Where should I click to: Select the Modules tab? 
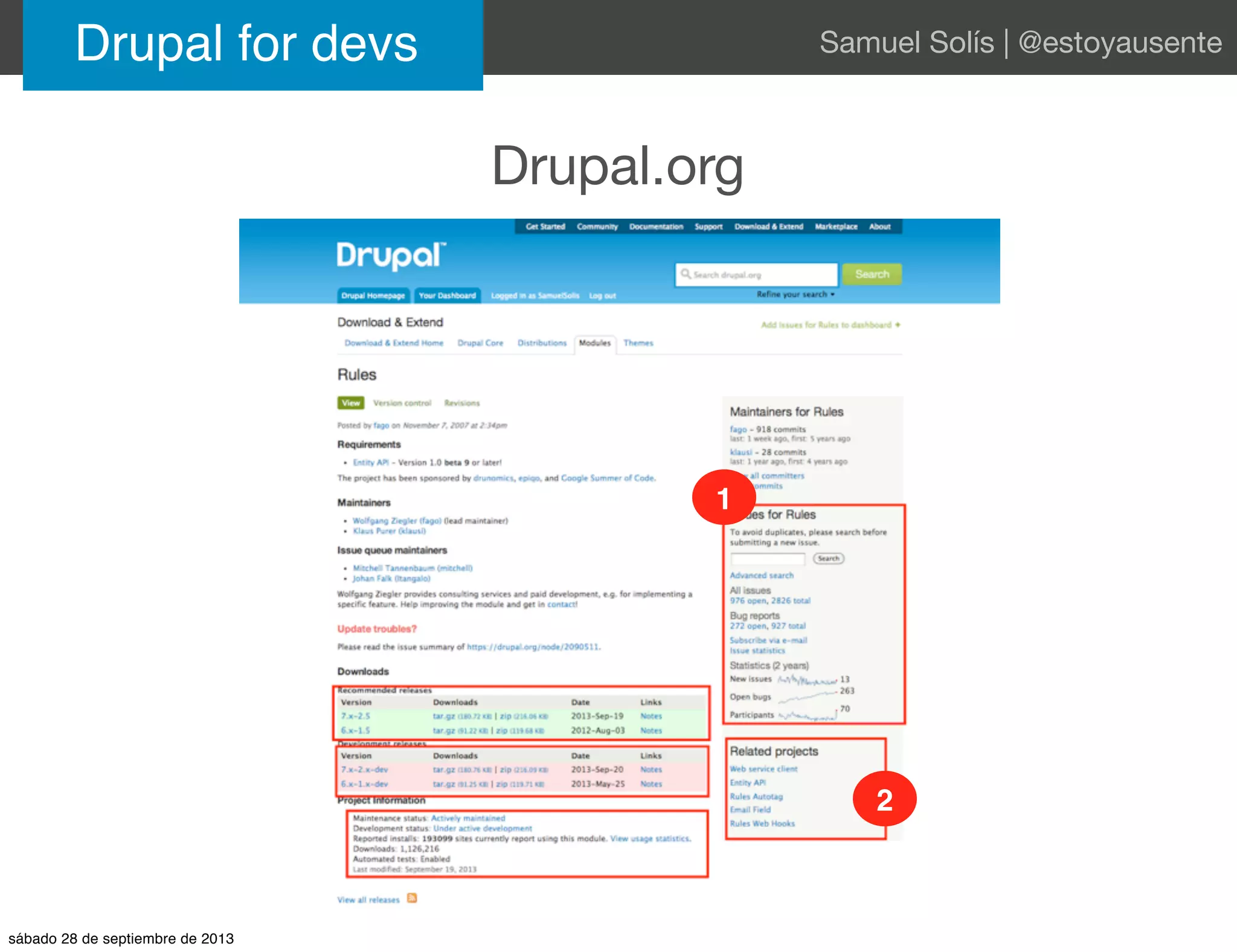pyautogui.click(x=595, y=343)
